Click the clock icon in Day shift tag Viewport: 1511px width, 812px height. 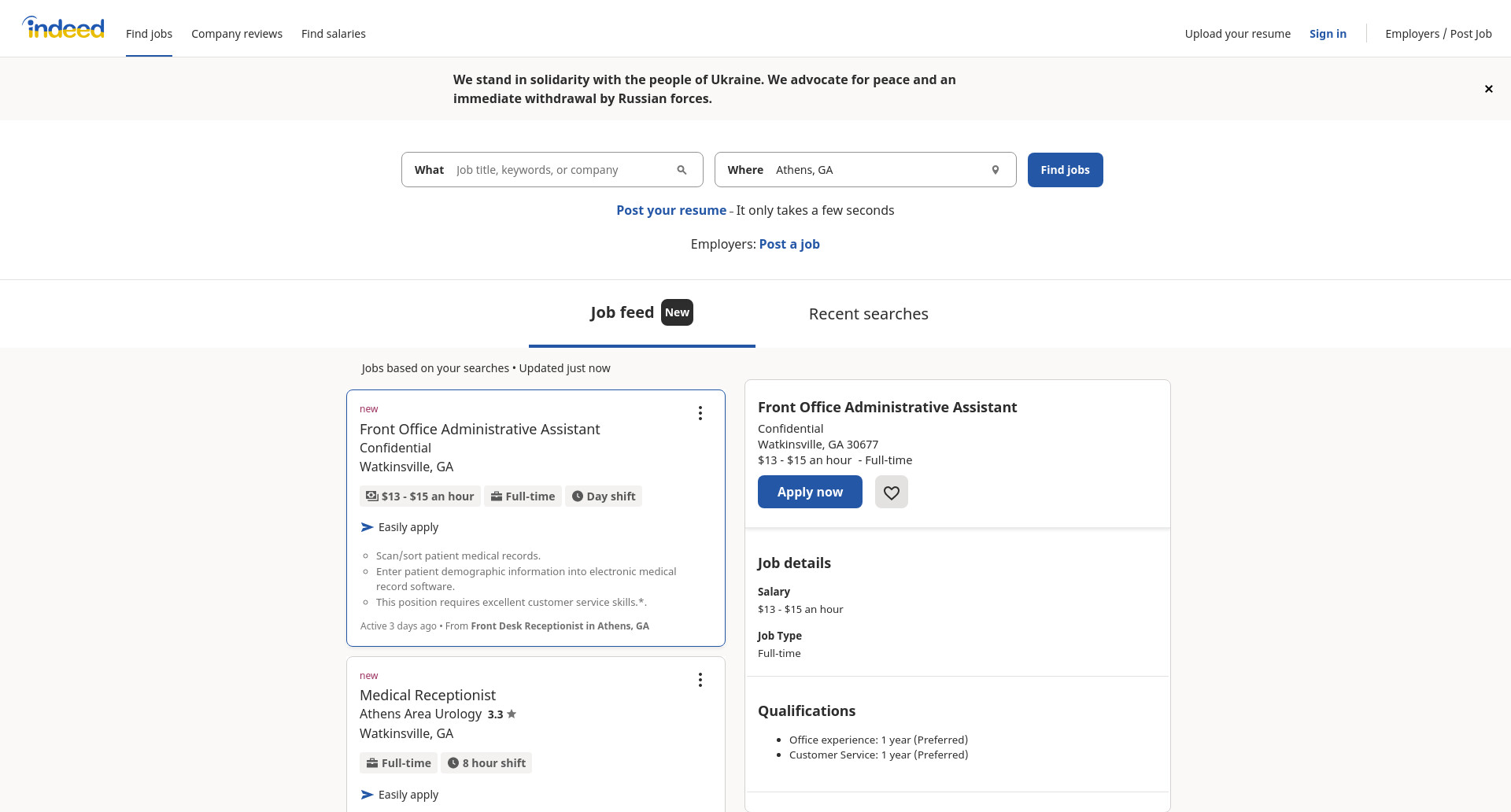[577, 496]
